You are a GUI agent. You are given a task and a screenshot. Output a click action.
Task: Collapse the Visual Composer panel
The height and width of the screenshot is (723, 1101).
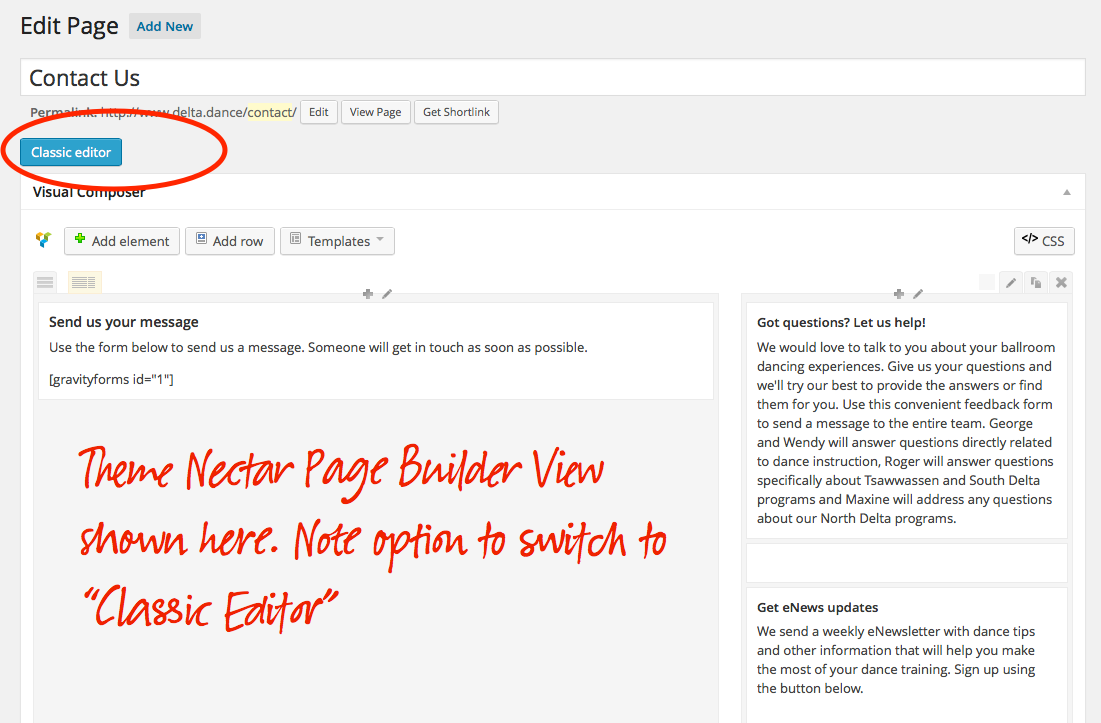point(1066,192)
